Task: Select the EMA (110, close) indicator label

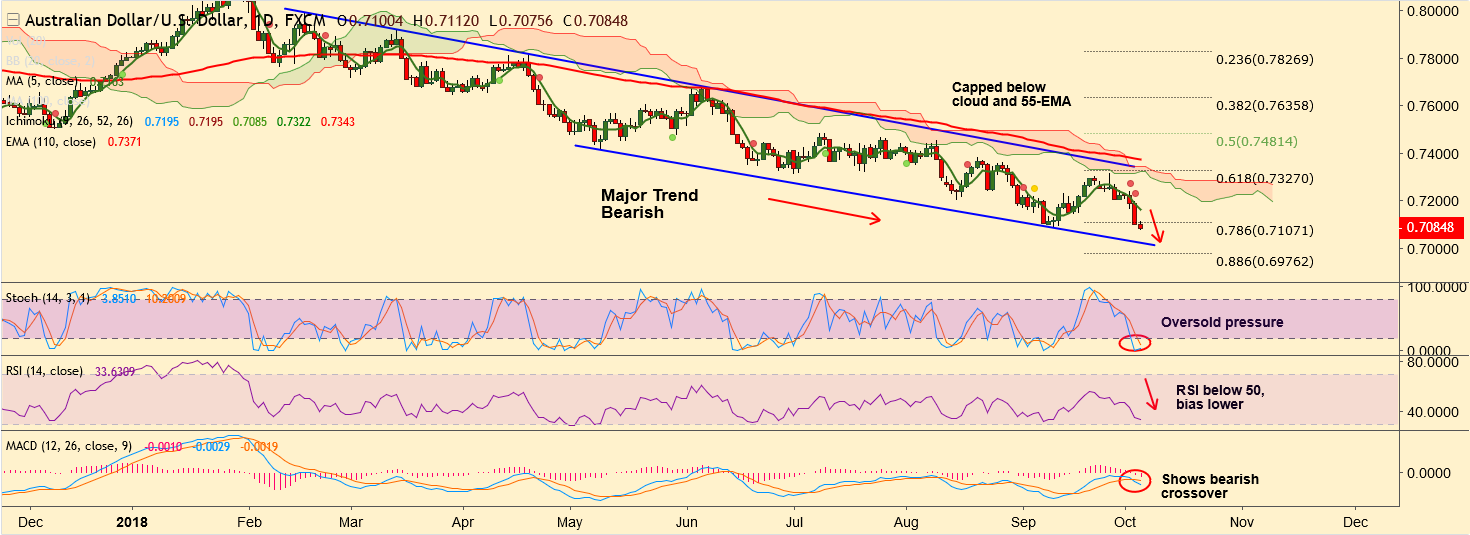Action: pyautogui.click(x=50, y=142)
